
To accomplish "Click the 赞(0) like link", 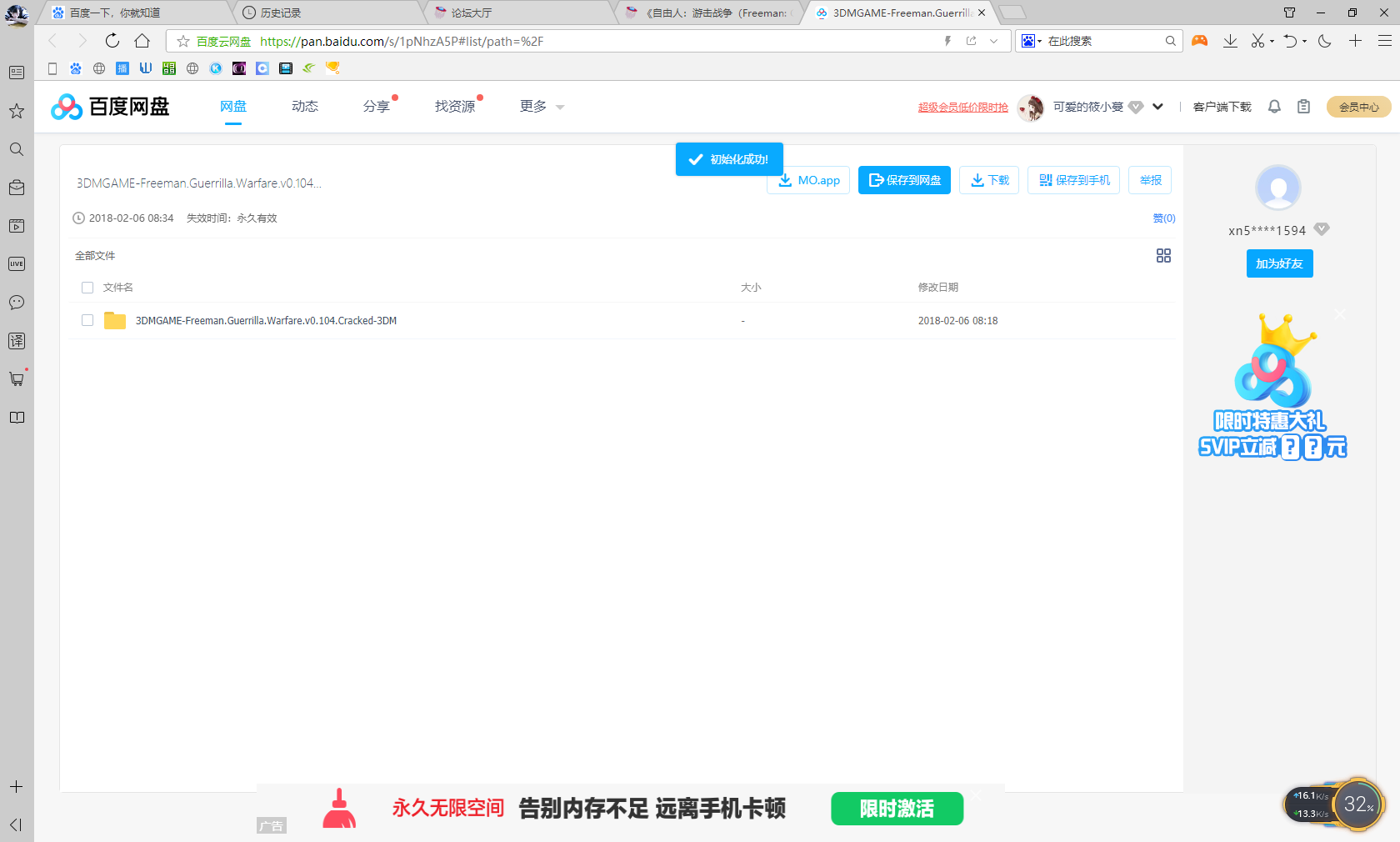I will 1164,218.
